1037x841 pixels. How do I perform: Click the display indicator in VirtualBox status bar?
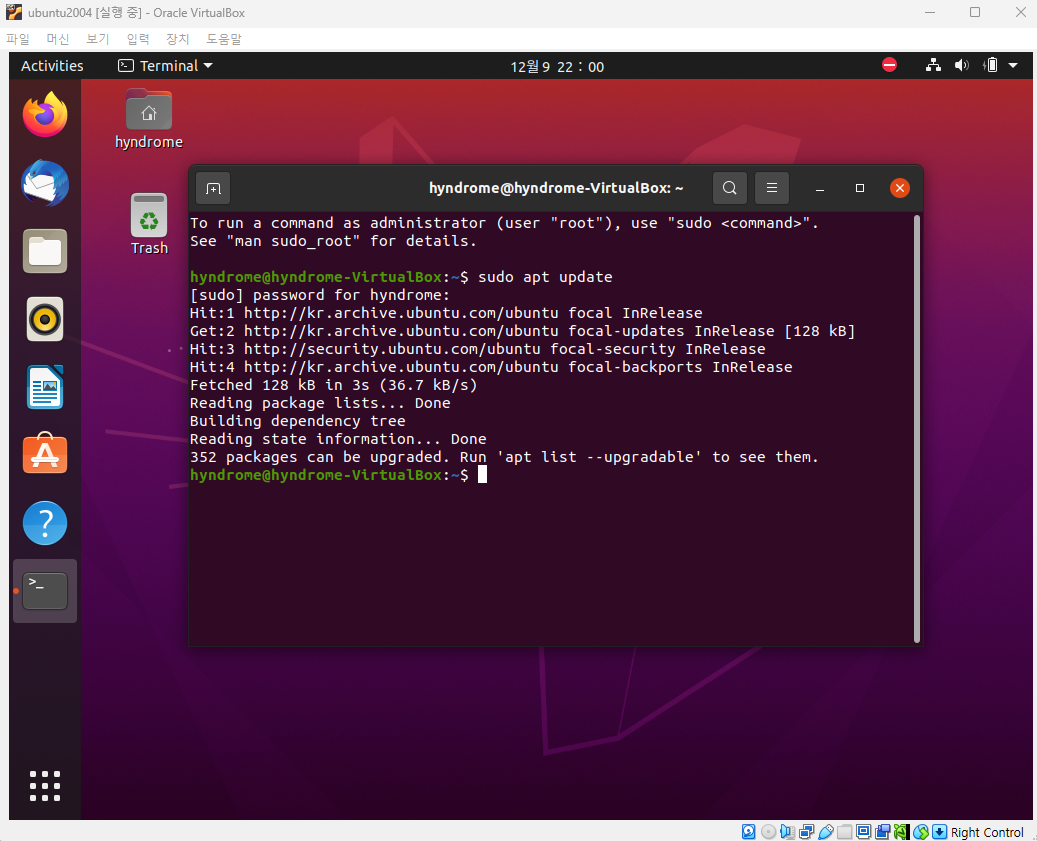point(863,831)
